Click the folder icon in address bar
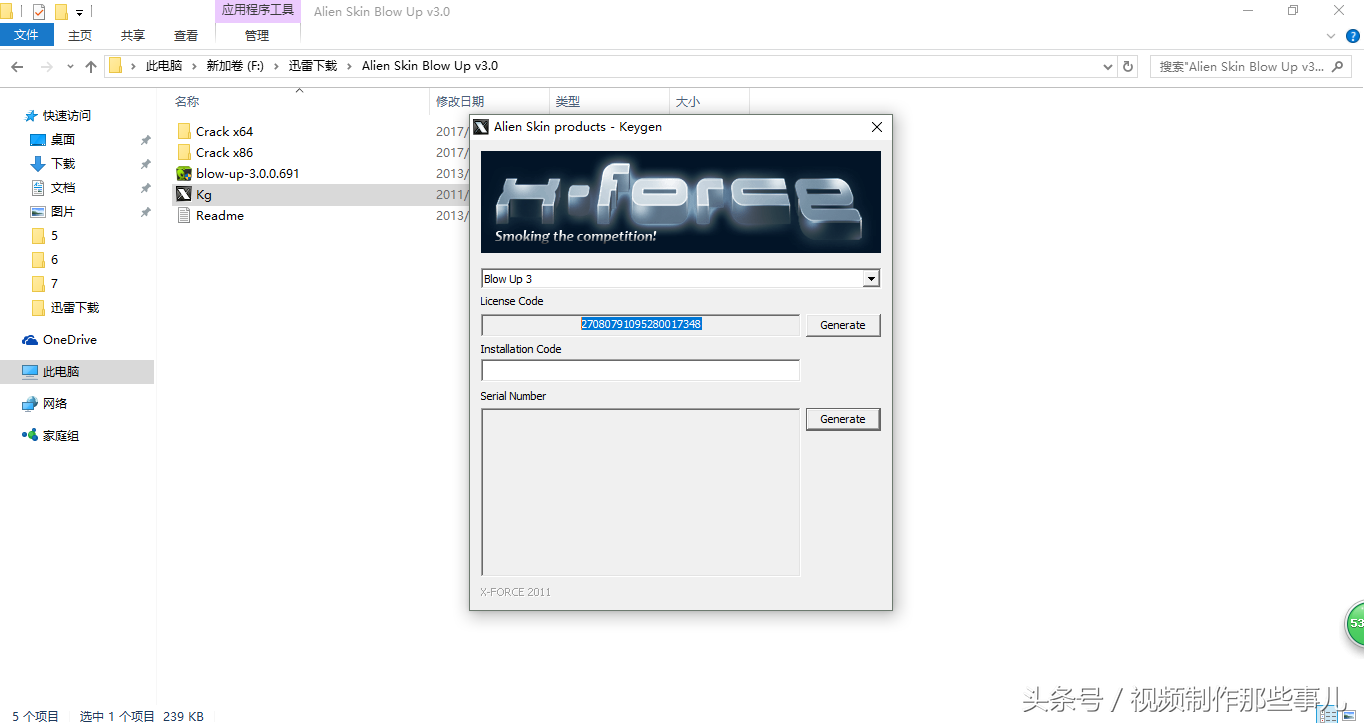This screenshot has height=723, width=1364. tap(115, 66)
